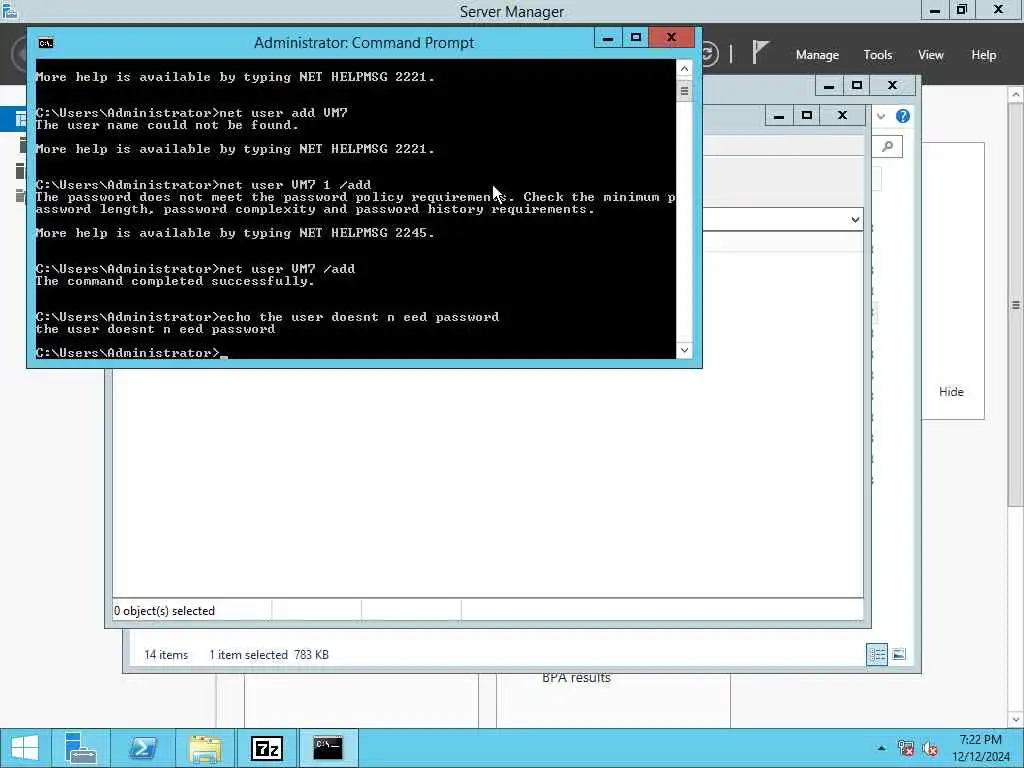
Task: Minimize the Command Prompt window
Action: click(x=608, y=38)
